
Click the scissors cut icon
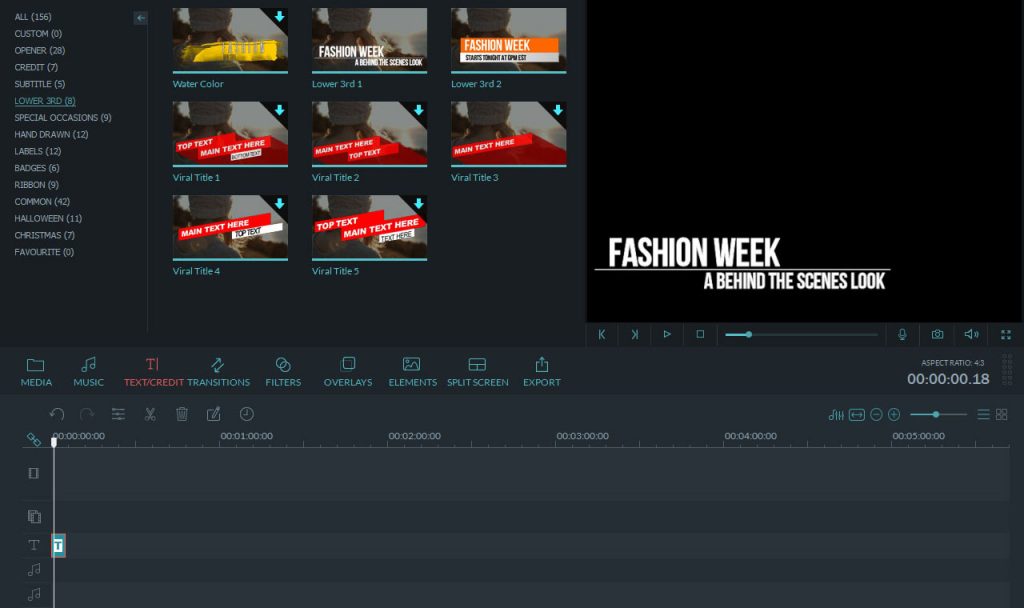click(x=150, y=414)
